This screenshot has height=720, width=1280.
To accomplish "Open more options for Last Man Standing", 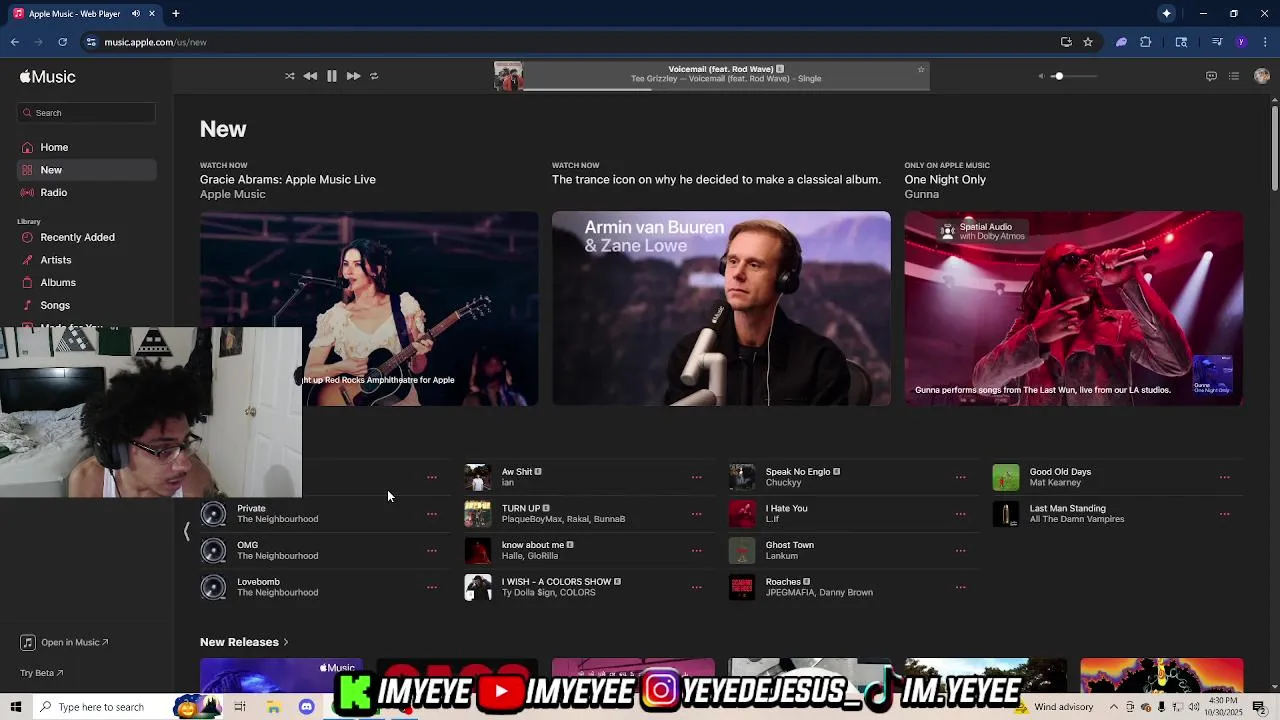I will pyautogui.click(x=1224, y=514).
